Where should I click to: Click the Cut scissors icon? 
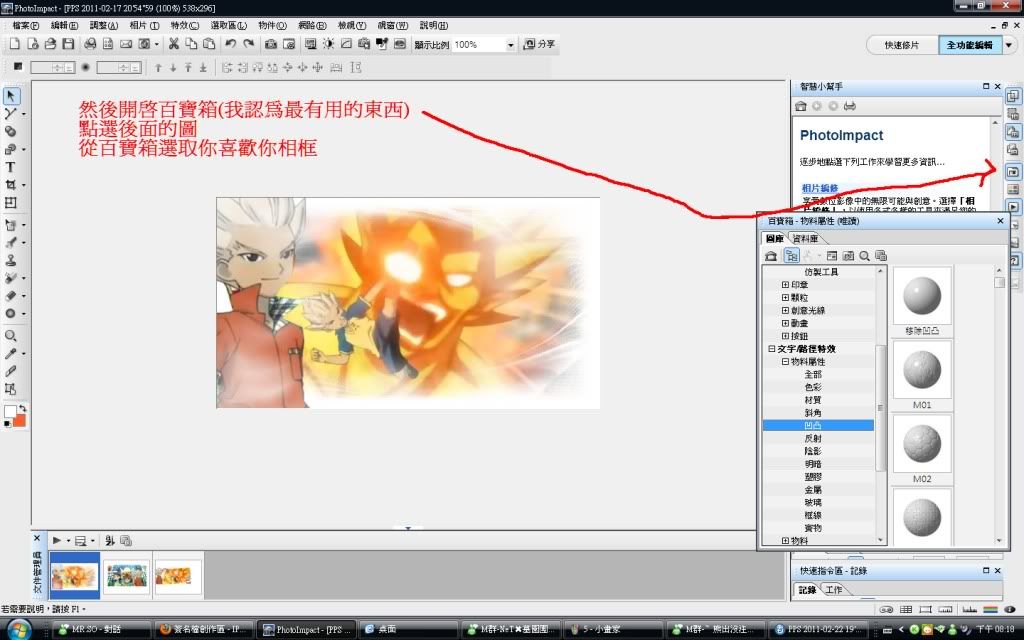174,44
